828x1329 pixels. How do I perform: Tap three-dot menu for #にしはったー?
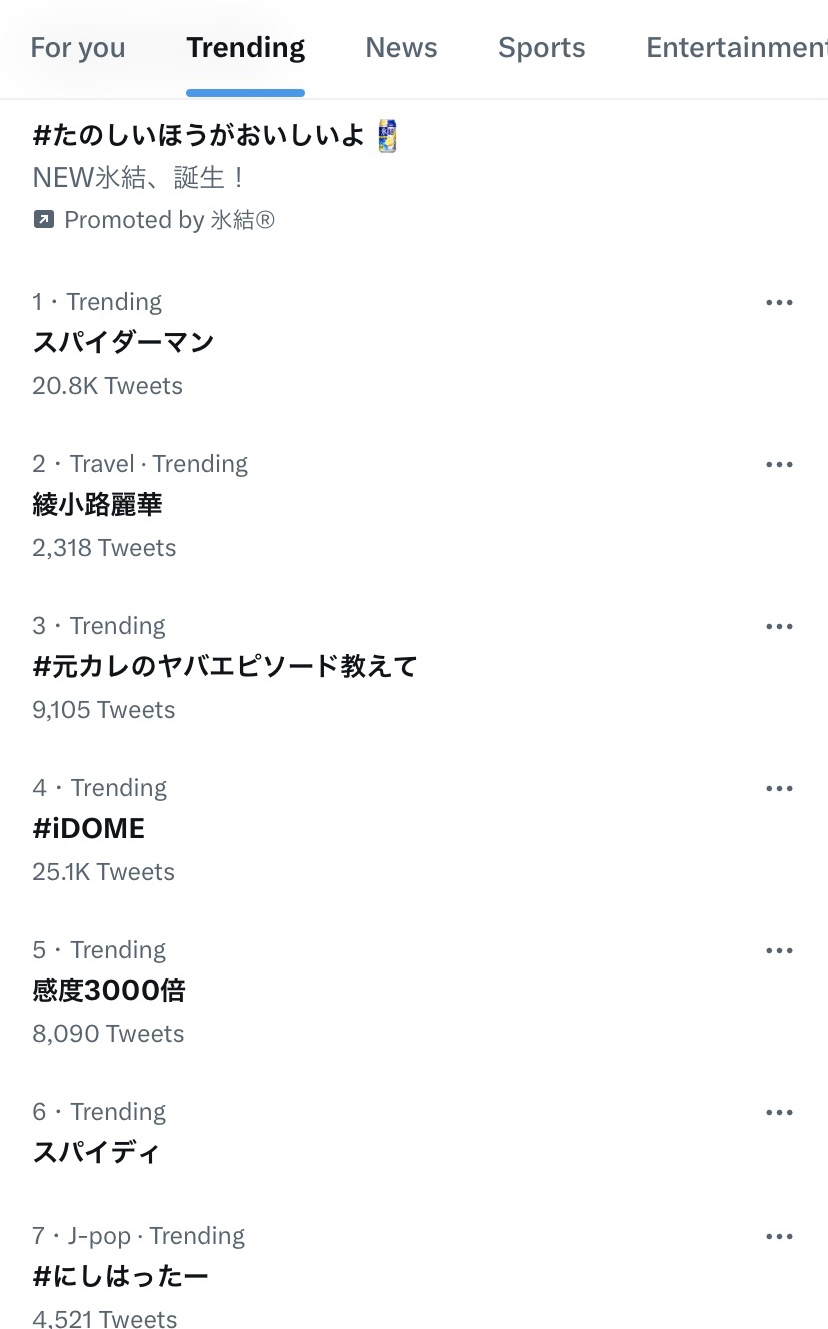point(779,1237)
